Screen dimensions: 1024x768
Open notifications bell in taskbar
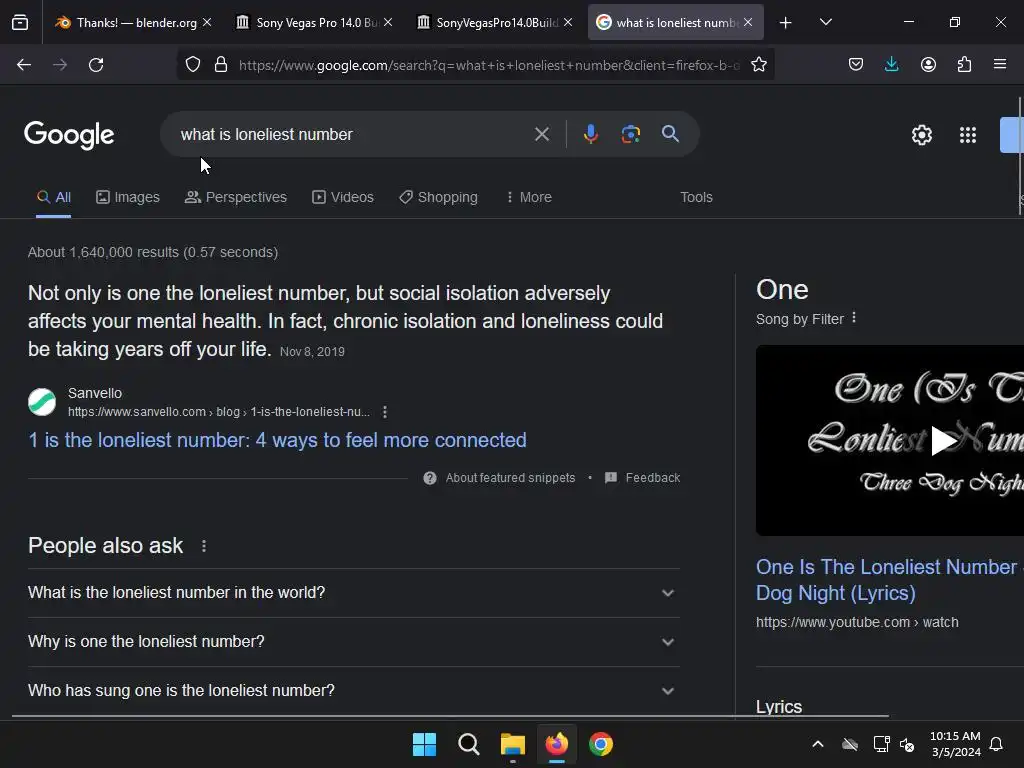tap(996, 744)
